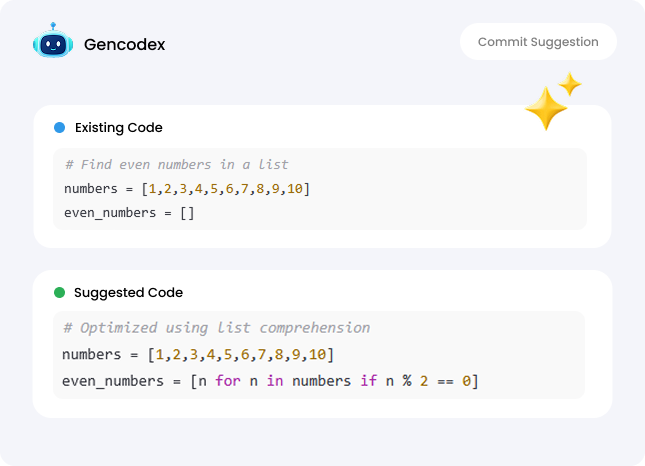Click the green dot beside Suggested Code
This screenshot has height=466, width=645.
(x=59, y=293)
